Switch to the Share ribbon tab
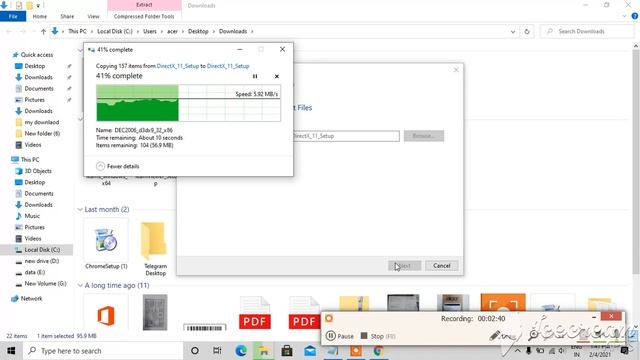 click(67, 16)
